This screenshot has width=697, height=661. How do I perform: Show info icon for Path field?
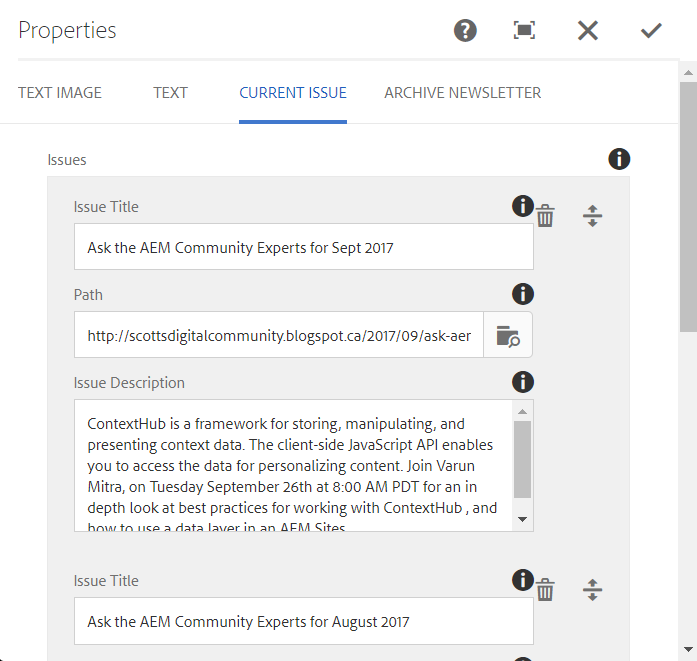522,294
